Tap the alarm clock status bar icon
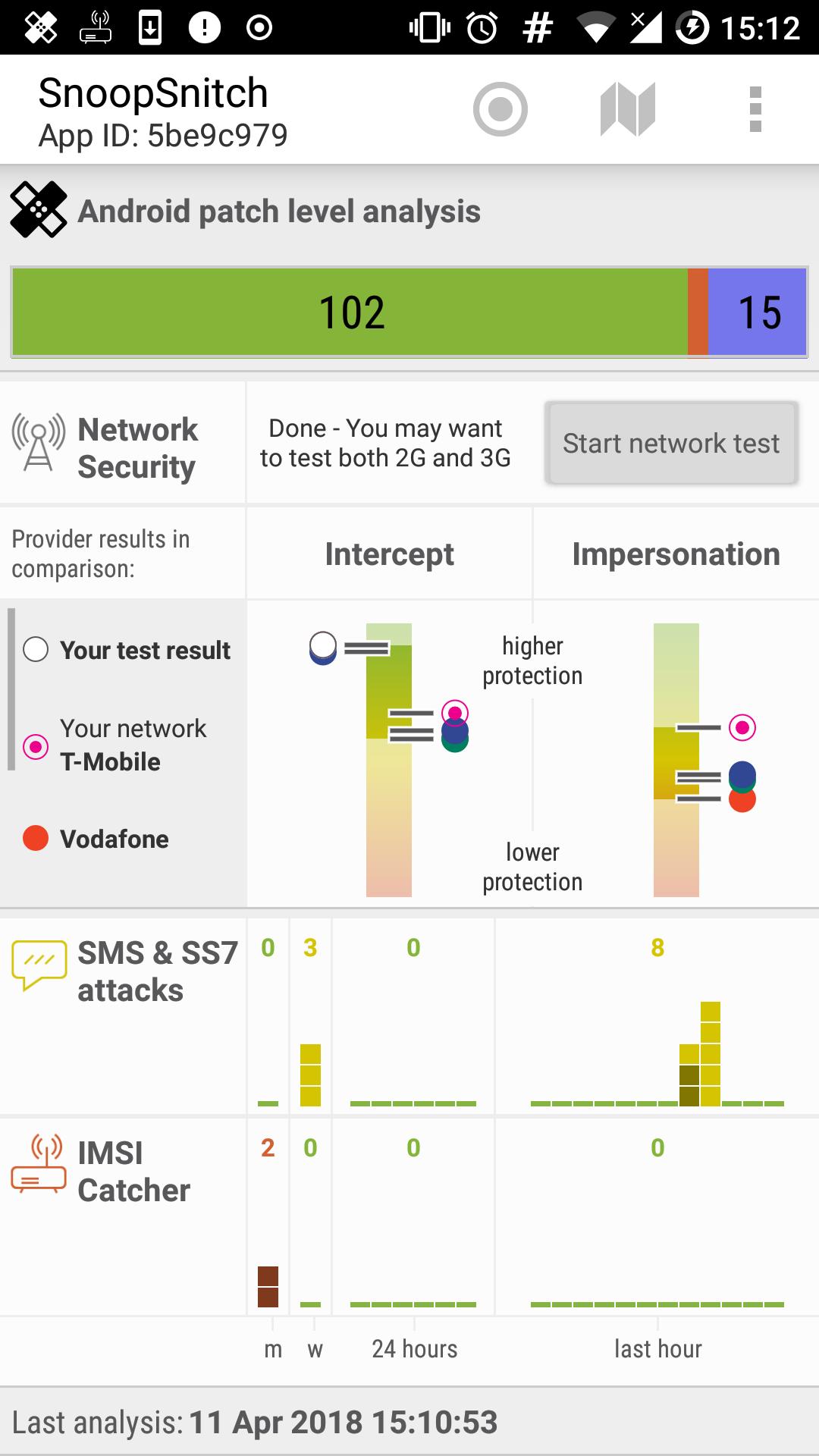819x1456 pixels. [x=482, y=28]
